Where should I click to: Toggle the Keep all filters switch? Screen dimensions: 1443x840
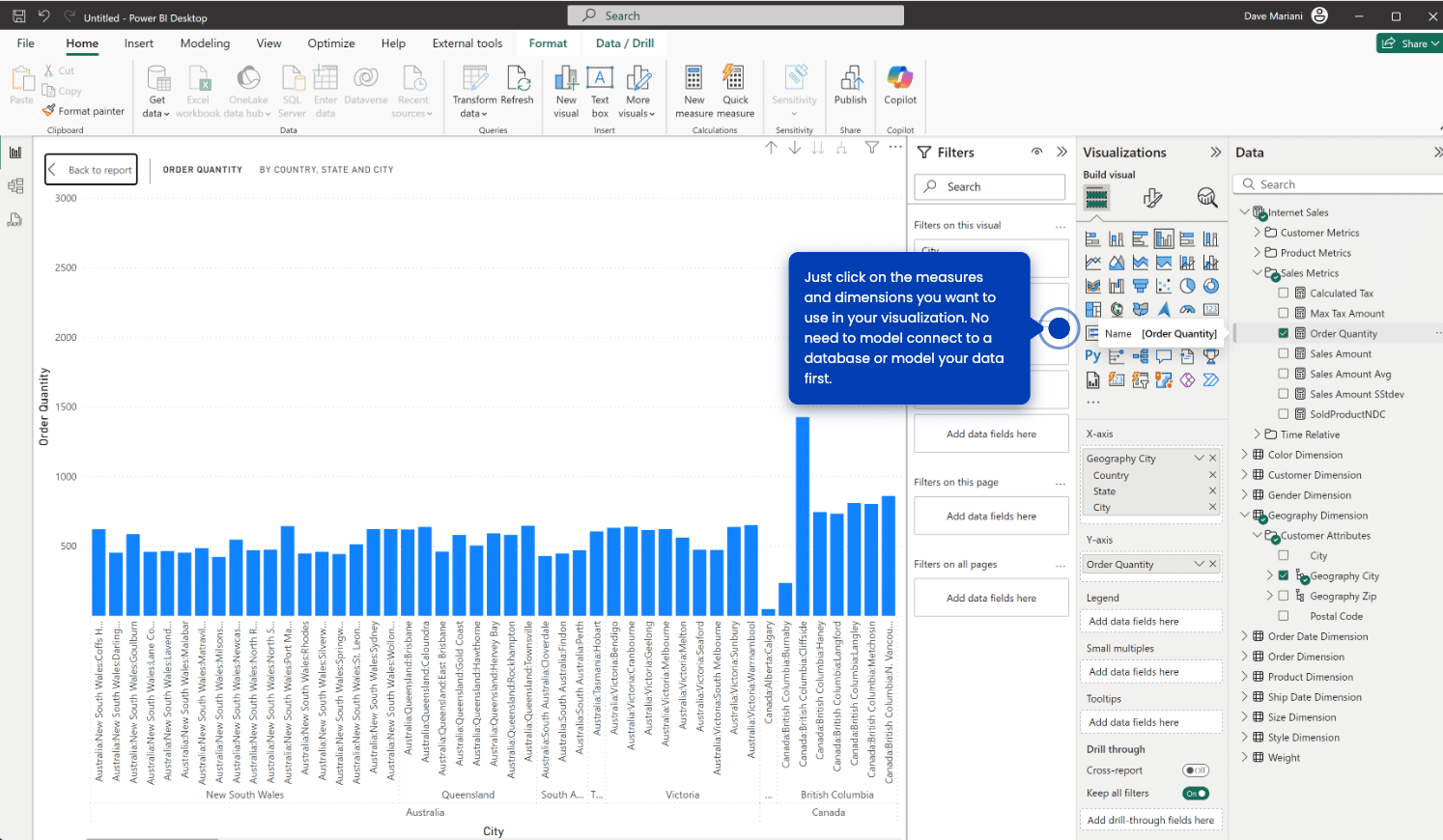(1196, 794)
